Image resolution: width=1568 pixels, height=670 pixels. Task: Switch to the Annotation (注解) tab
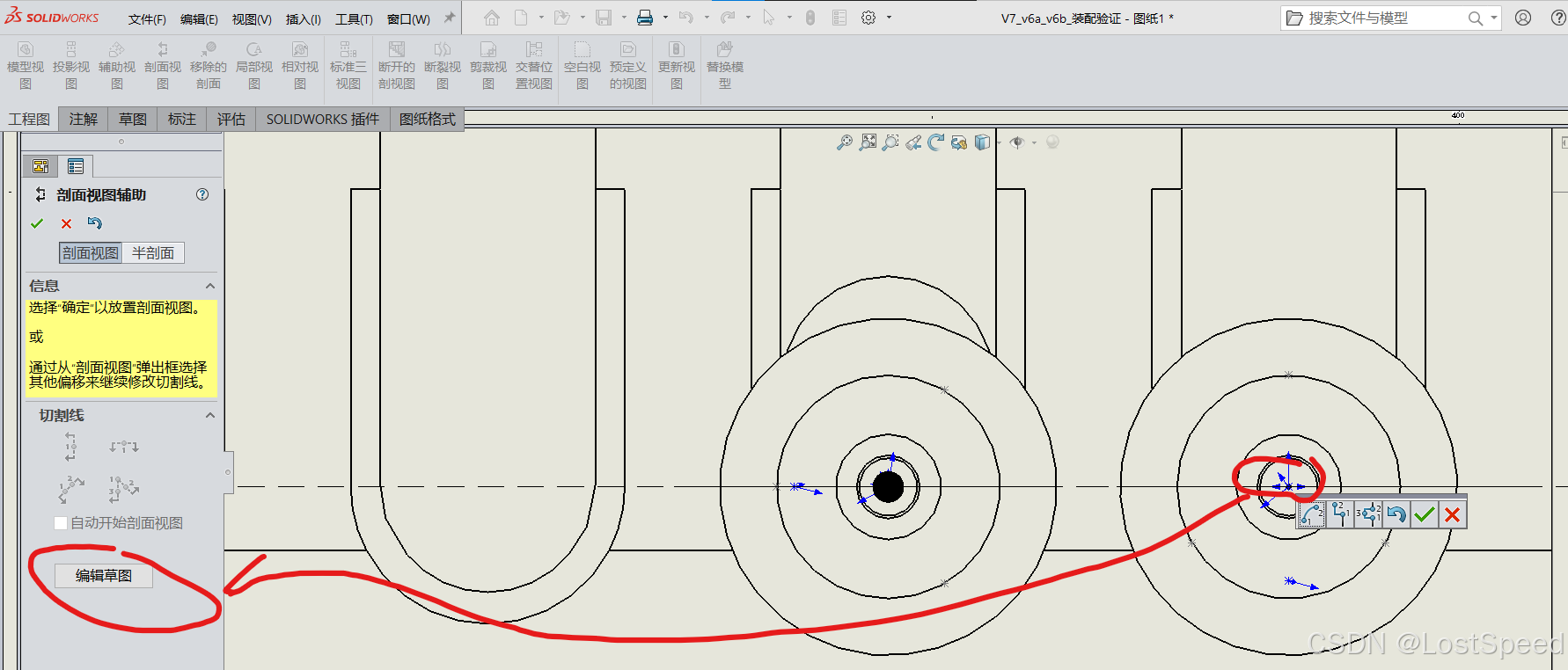point(84,119)
